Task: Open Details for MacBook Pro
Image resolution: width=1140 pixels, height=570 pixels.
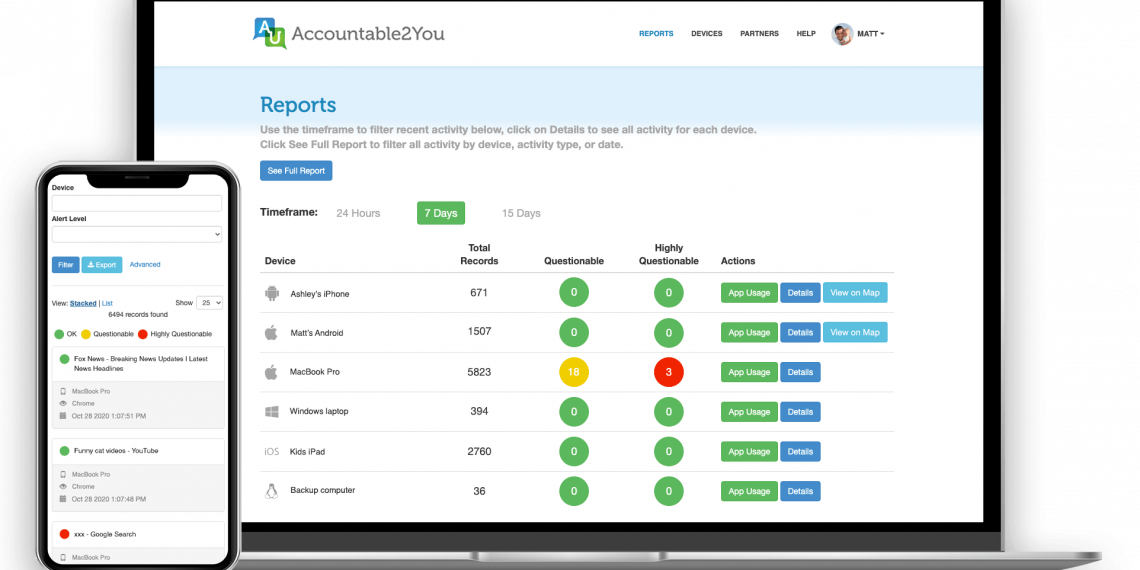Action: (x=800, y=372)
